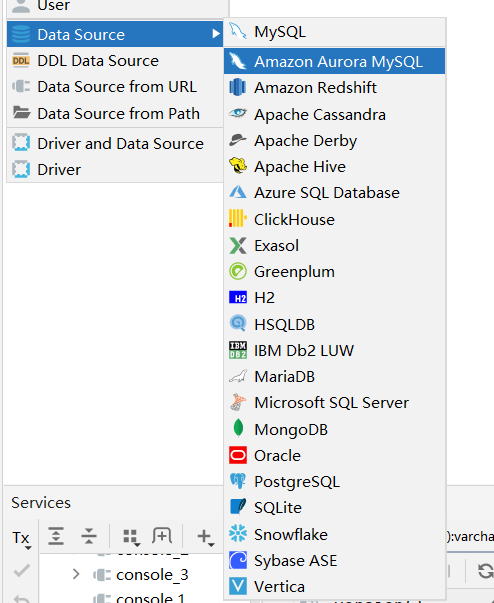Click the HSQLDB icon
This screenshot has height=603, width=494.
click(238, 324)
